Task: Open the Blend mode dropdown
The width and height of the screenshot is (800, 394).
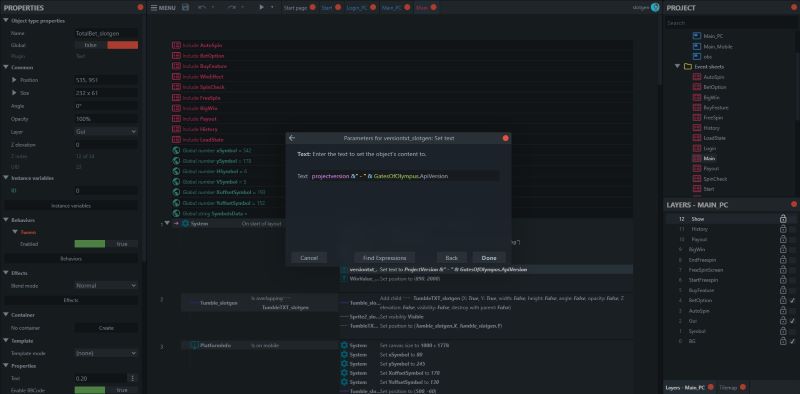Action: [x=106, y=286]
